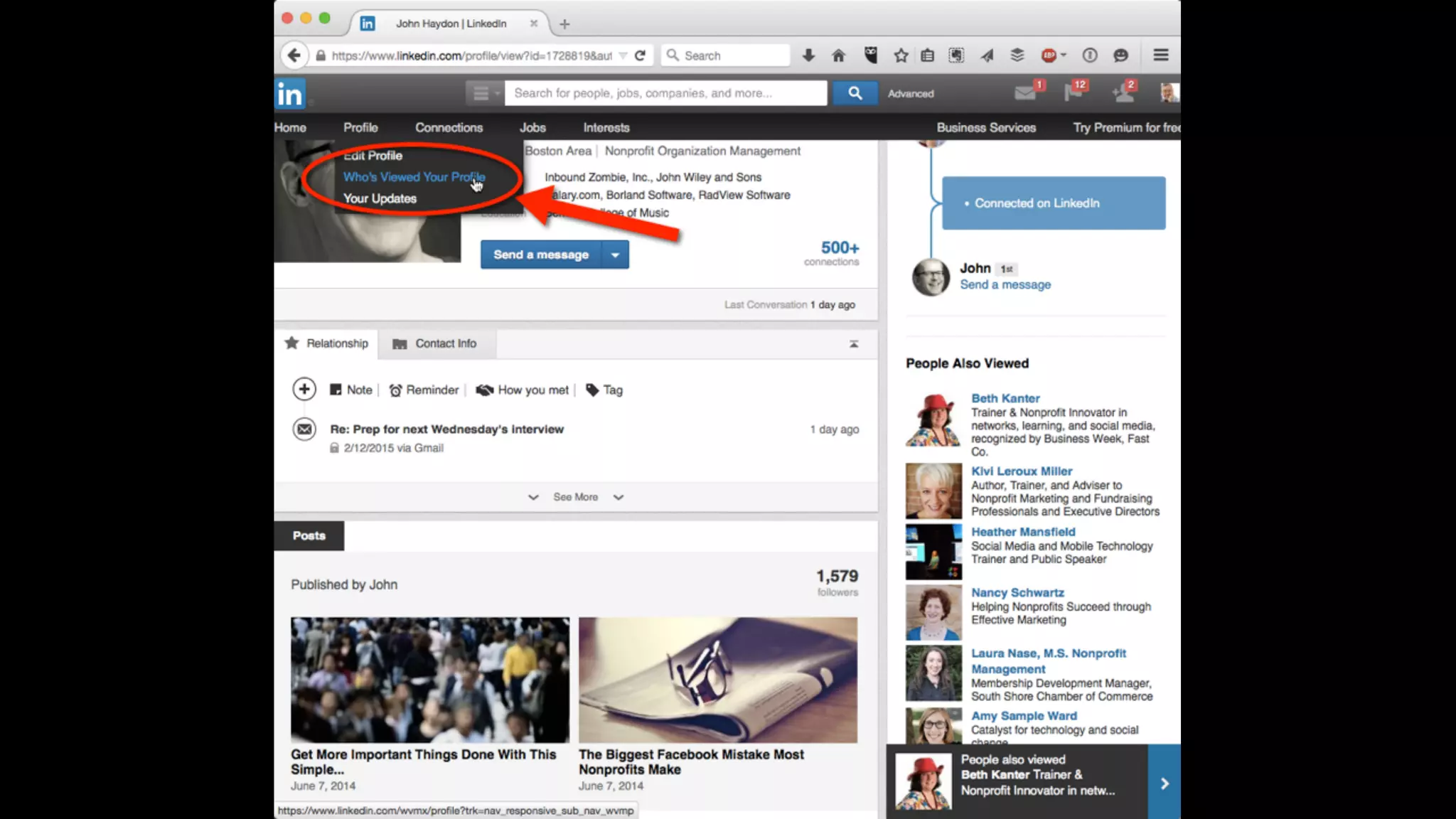Click the red Adblock Plus icon
This screenshot has height=819, width=1456.
coord(1048,55)
